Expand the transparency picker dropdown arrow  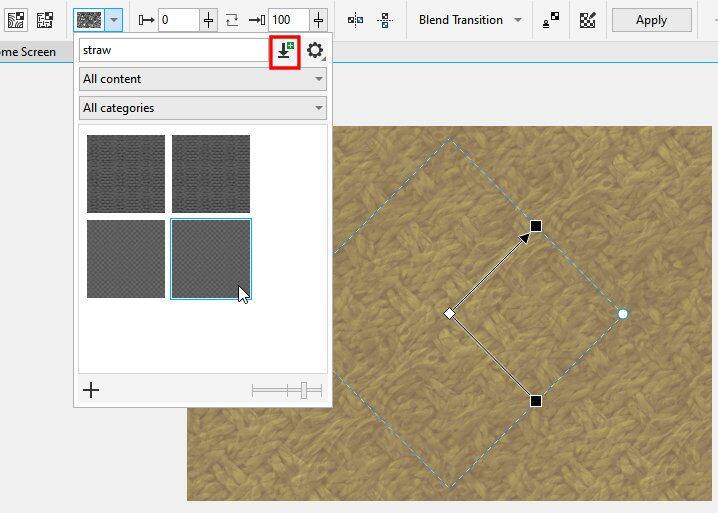pos(114,20)
